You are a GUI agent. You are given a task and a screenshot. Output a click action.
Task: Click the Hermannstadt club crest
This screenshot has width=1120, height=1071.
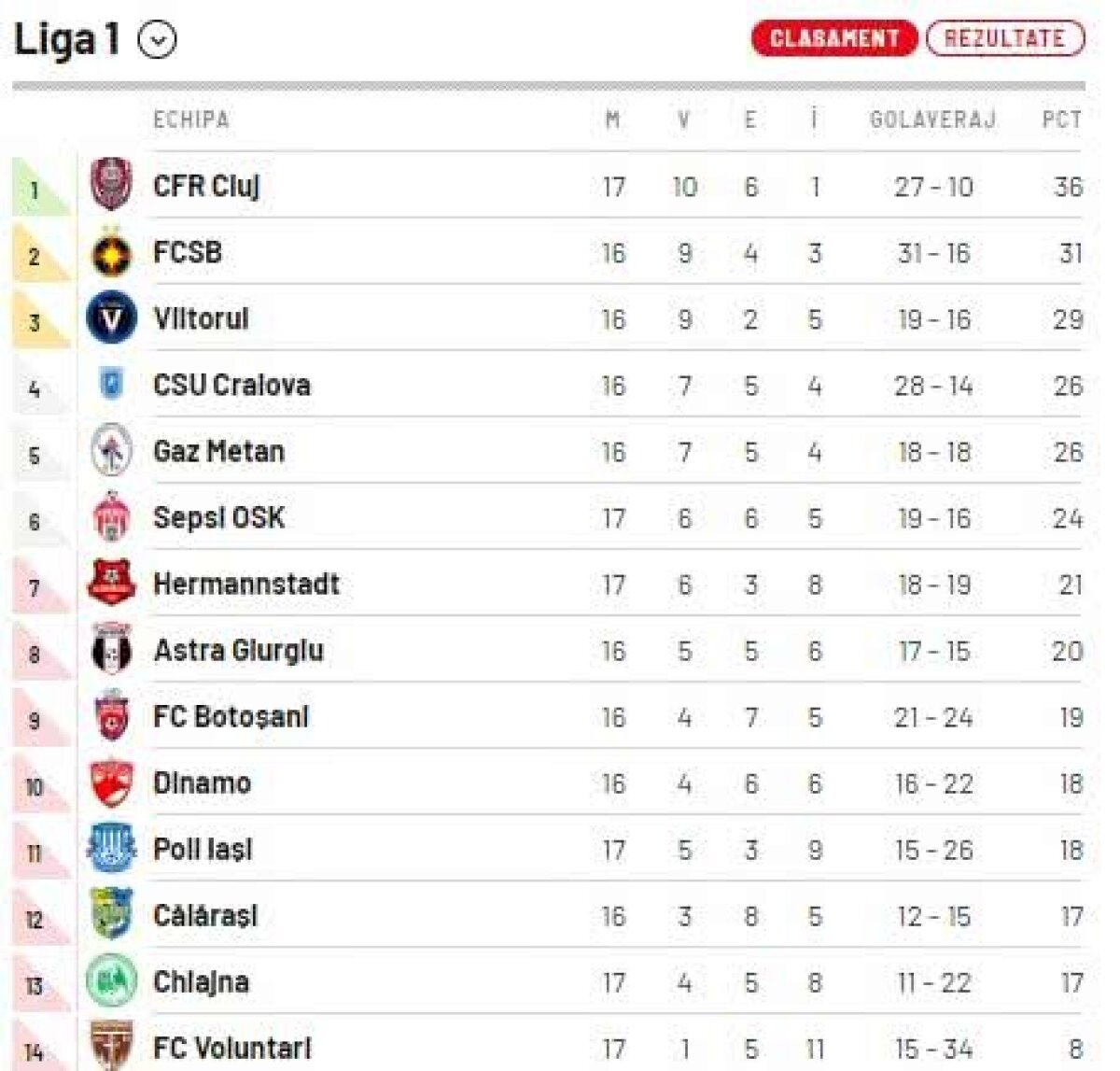(112, 583)
